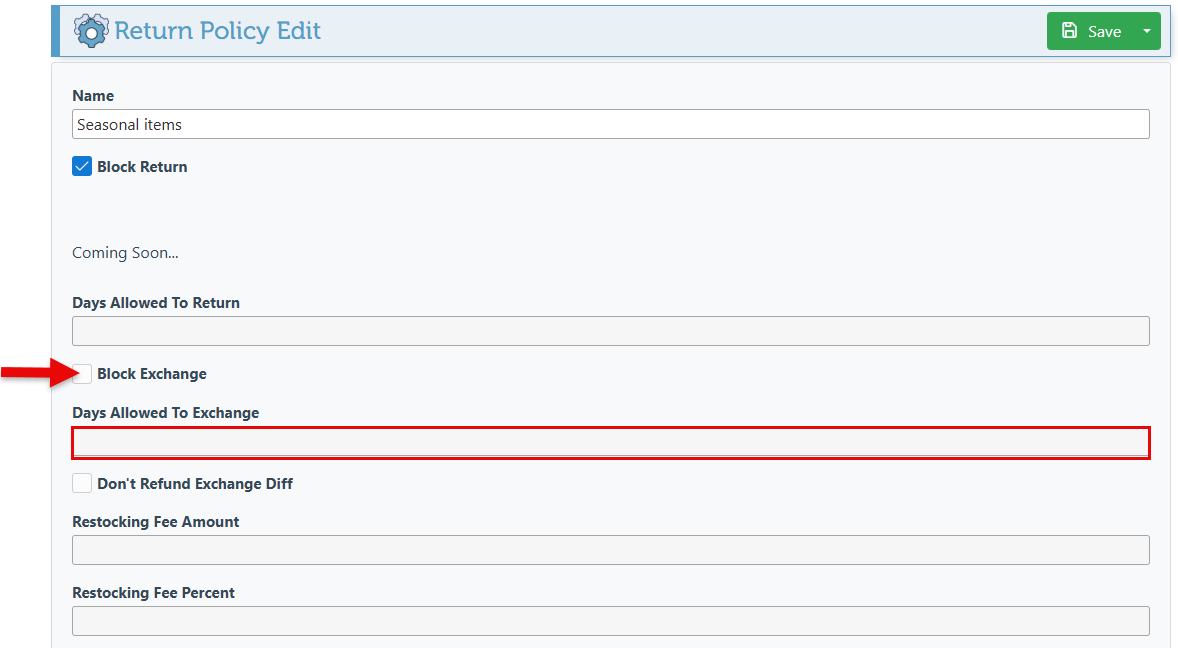Image resolution: width=1178 pixels, height=648 pixels.
Task: Click the floppy disk icon on Save
Action: point(1069,31)
